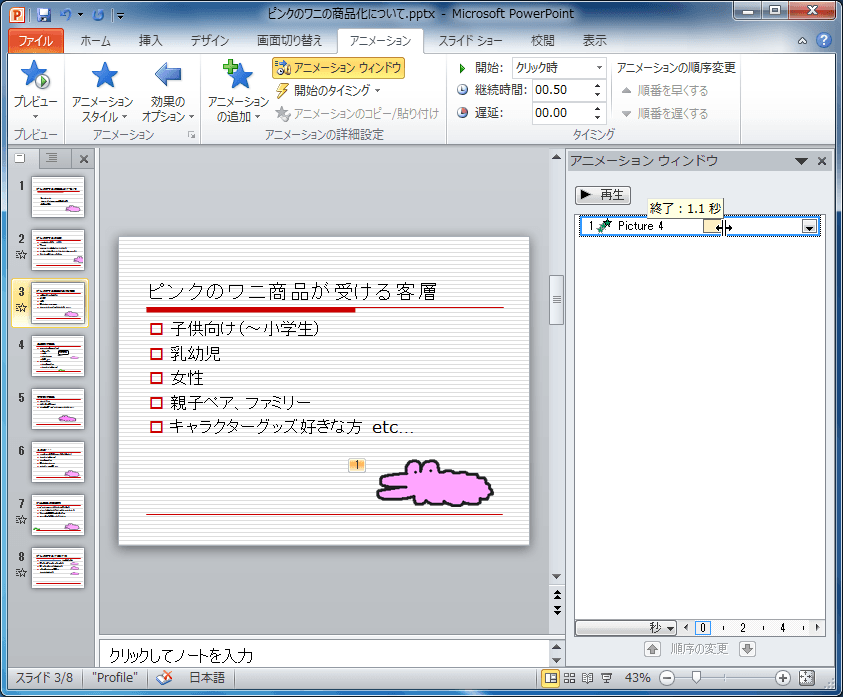843x697 pixels.
Task: Select slide 6 thumbnail
Action: (58, 462)
